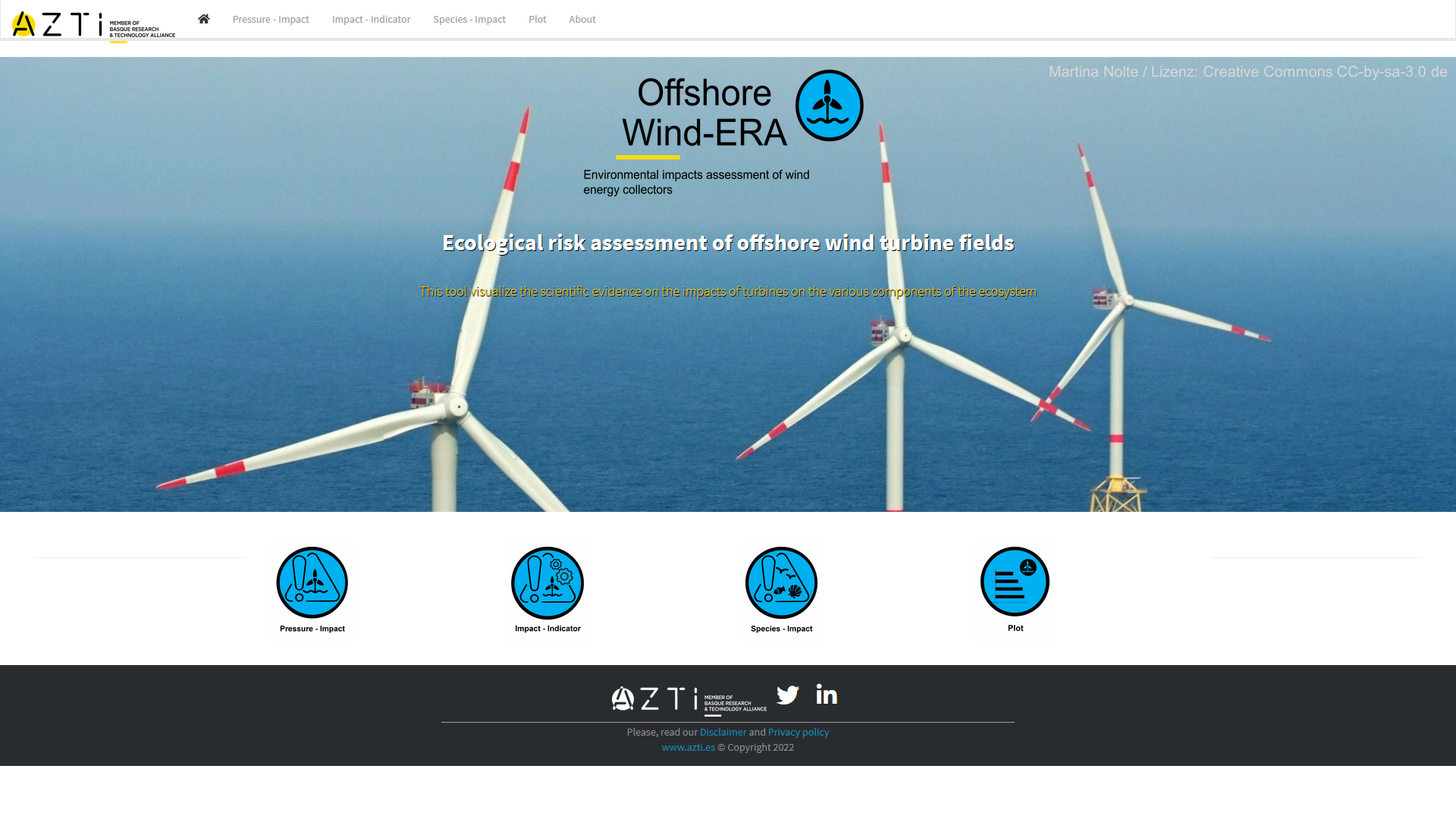Open the Species - Impact circular icon
The height and width of the screenshot is (819, 1456).
[x=781, y=582]
